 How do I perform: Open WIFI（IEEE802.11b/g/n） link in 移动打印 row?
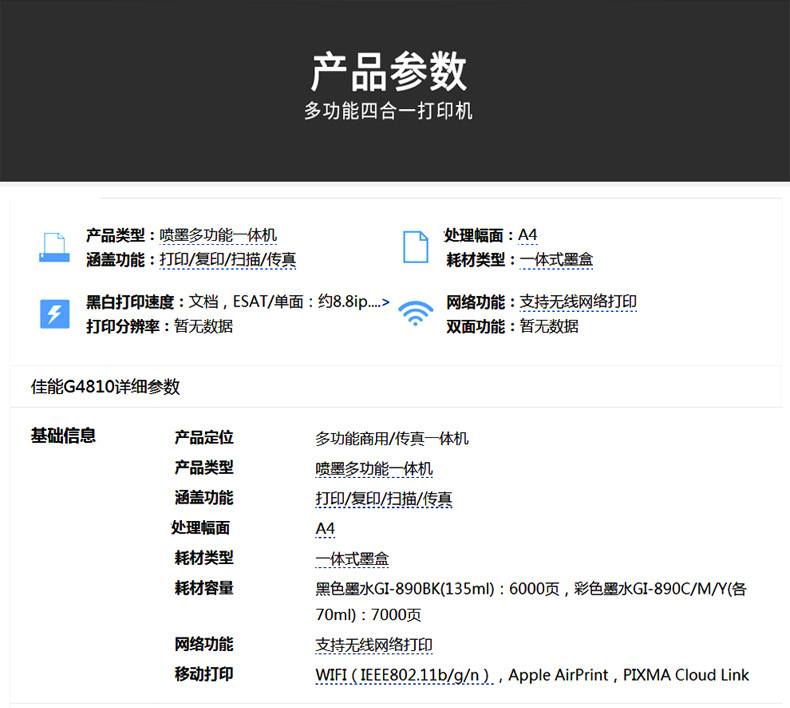point(404,675)
